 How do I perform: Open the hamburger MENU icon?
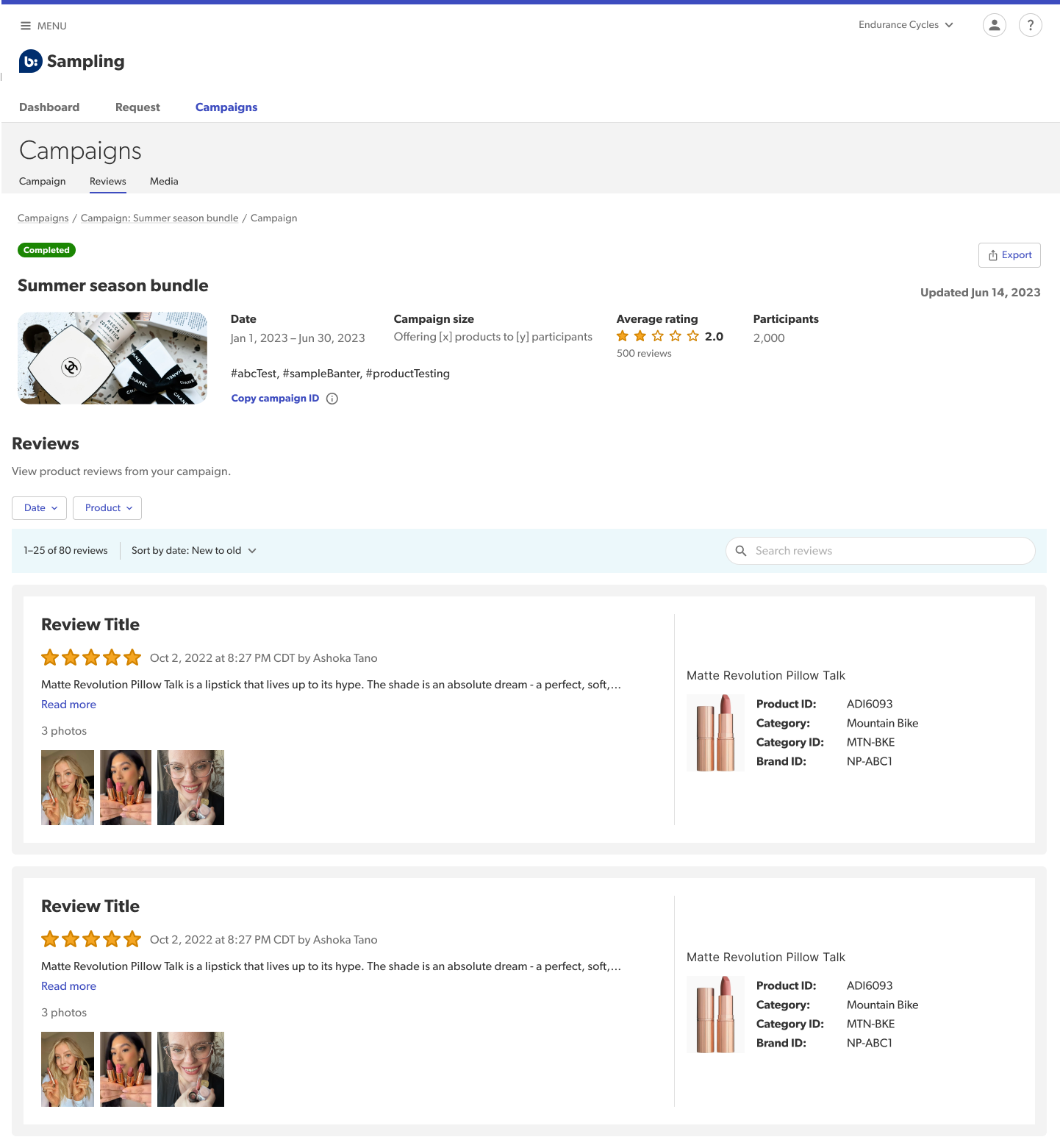26,26
